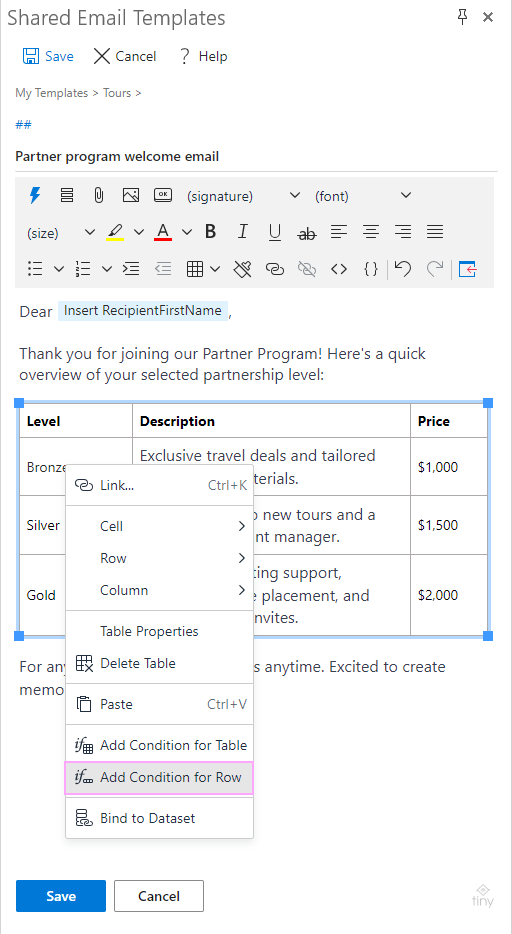This screenshot has height=934, width=512.
Task: Click the insert link chain icon
Action: coord(274,269)
